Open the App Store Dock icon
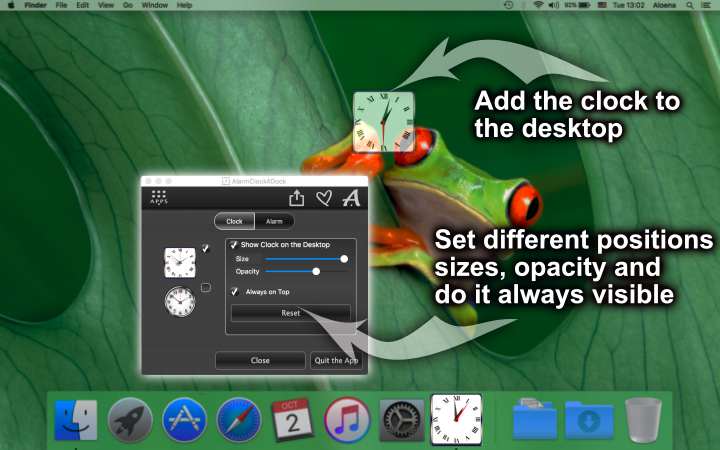This screenshot has width=720, height=450. [x=184, y=420]
